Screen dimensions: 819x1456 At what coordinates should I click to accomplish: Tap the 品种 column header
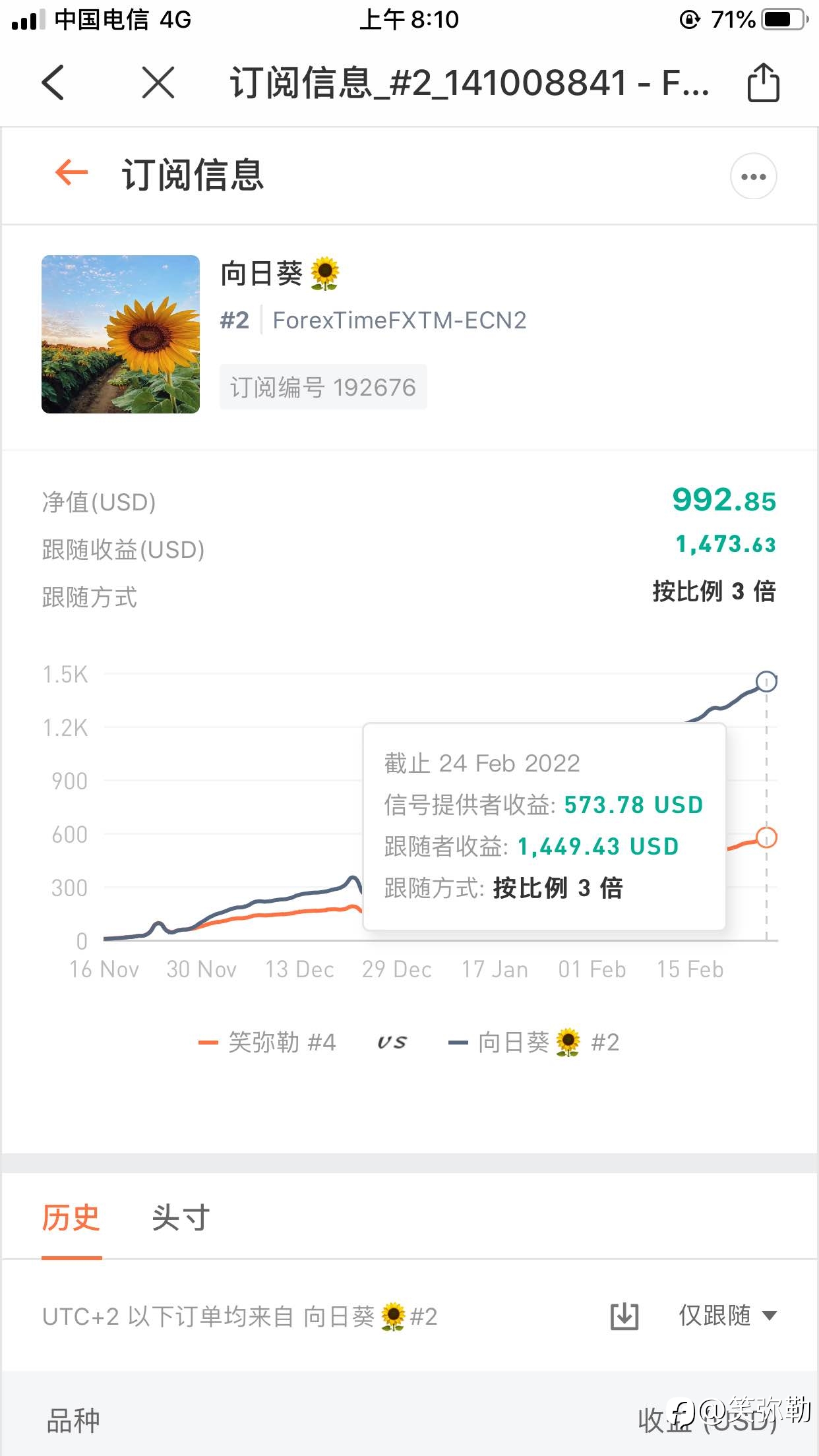(73, 1420)
